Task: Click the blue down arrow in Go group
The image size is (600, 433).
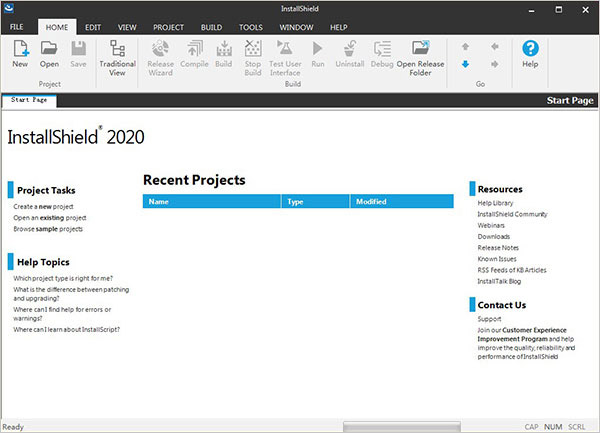Action: 465,64
